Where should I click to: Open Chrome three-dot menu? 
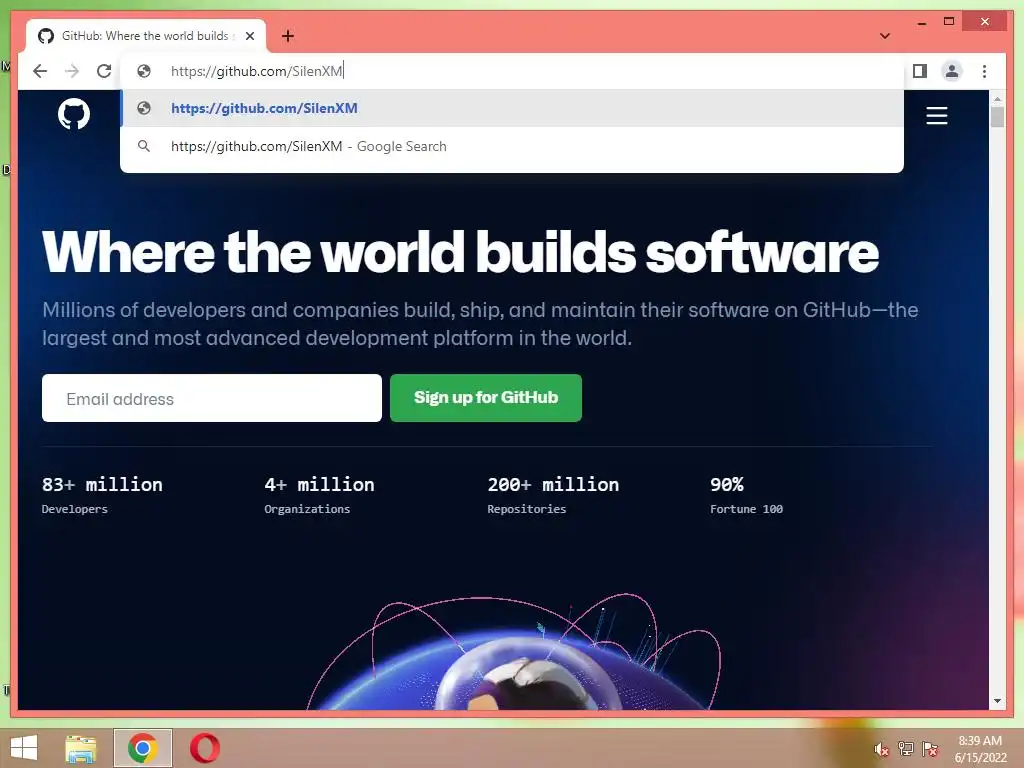[x=984, y=71]
